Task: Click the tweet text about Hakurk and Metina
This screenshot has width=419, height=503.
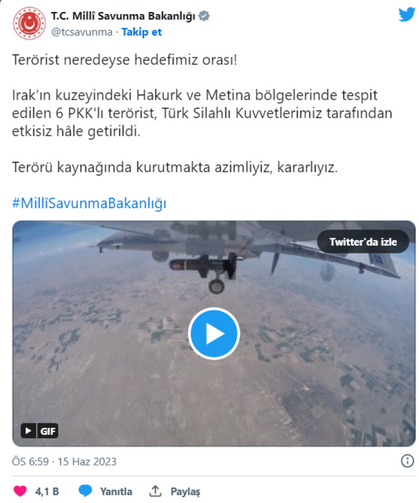Action: pos(202,113)
